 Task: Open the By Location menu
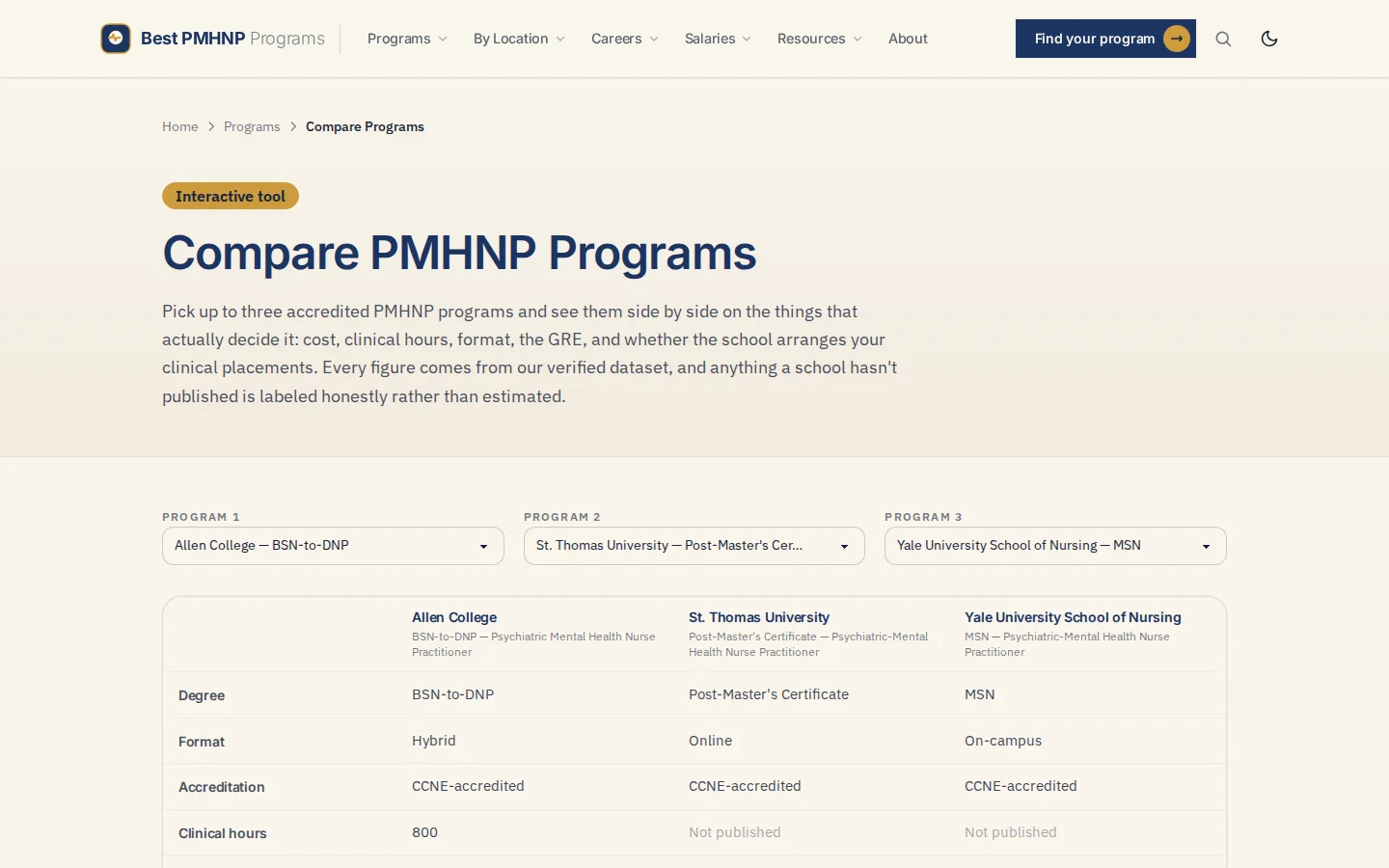click(519, 39)
